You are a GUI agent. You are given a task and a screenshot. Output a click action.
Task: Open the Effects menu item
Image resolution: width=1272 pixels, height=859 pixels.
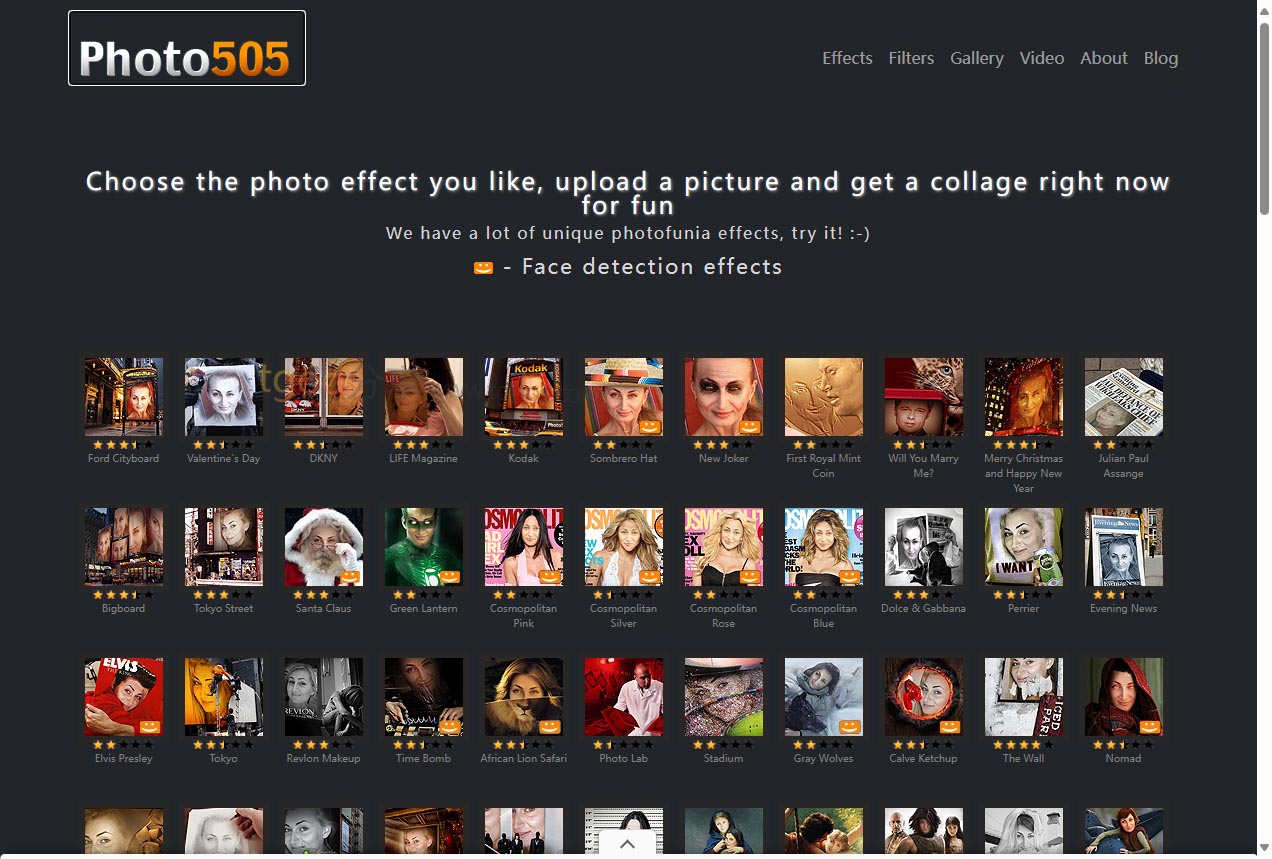click(847, 58)
